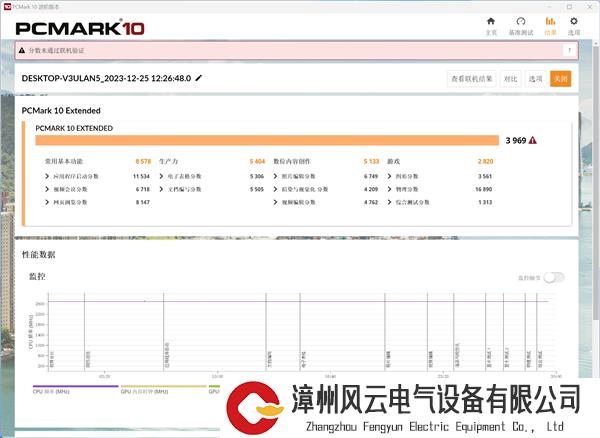Click the PCMark 10 Extended heading
Viewport: 600px width, 438px height.
[x=61, y=111]
